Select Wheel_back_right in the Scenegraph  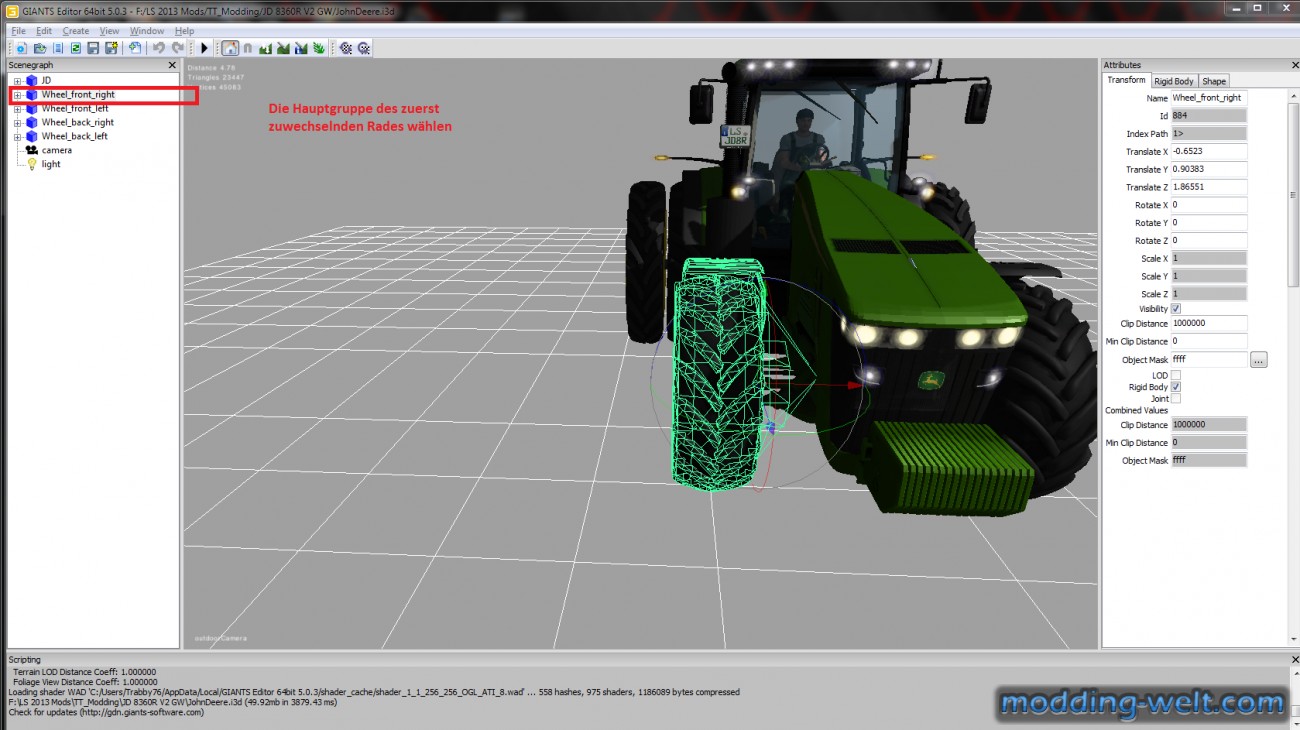point(78,122)
